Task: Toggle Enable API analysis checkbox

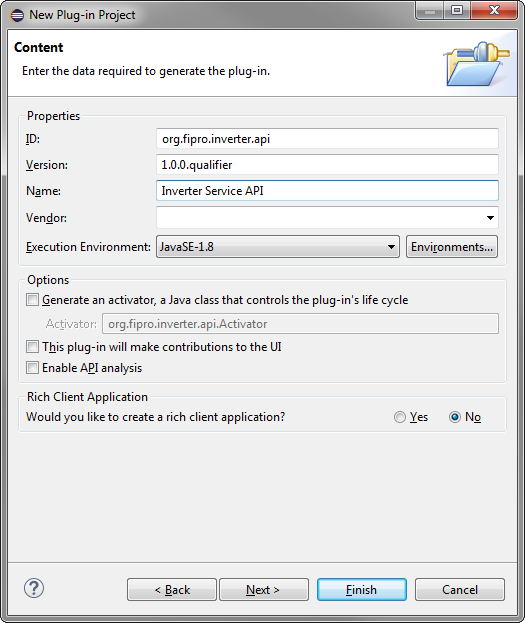Action: [32, 368]
